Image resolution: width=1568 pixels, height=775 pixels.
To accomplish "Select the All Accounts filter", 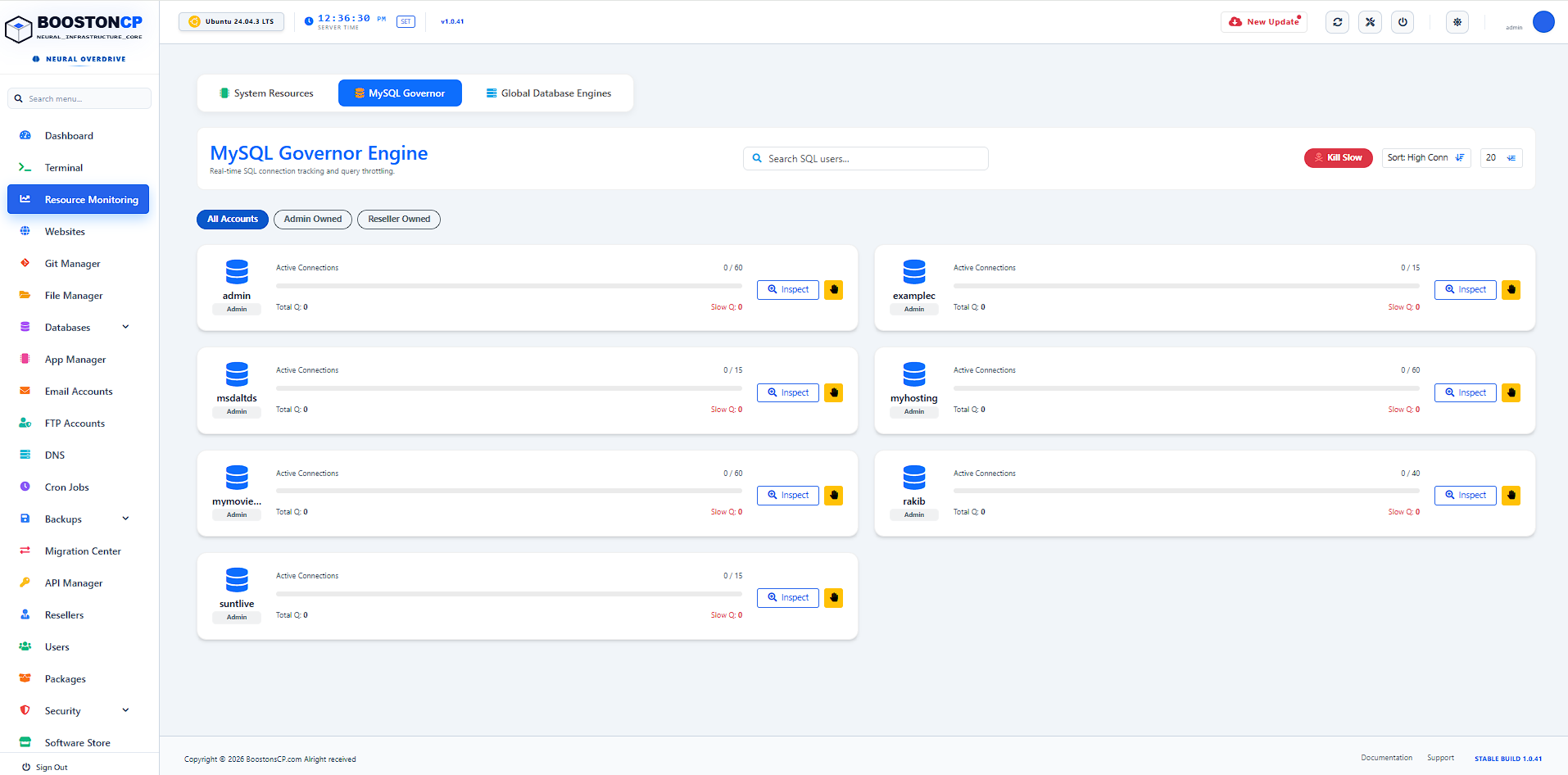I will [x=233, y=220].
